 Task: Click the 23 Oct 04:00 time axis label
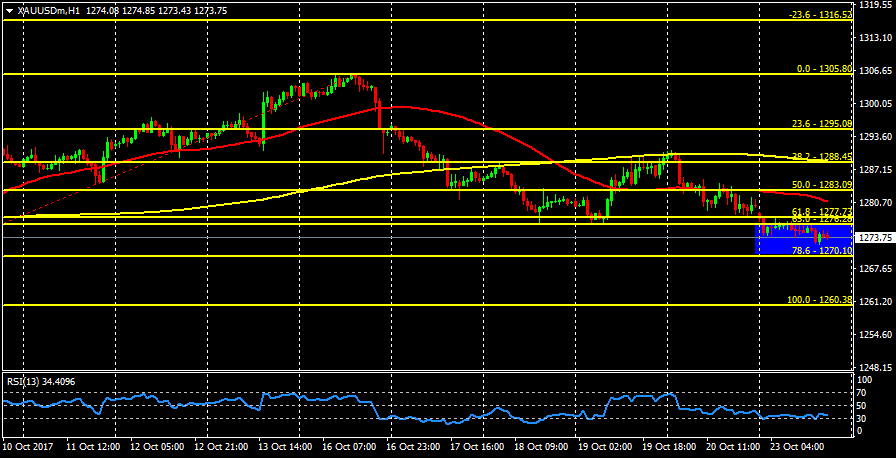796,447
